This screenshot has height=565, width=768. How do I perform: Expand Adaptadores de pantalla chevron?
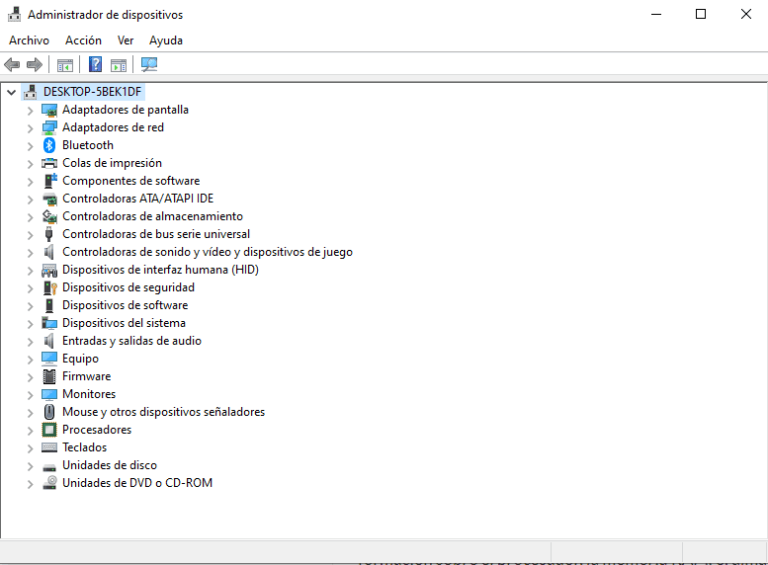pos(30,111)
